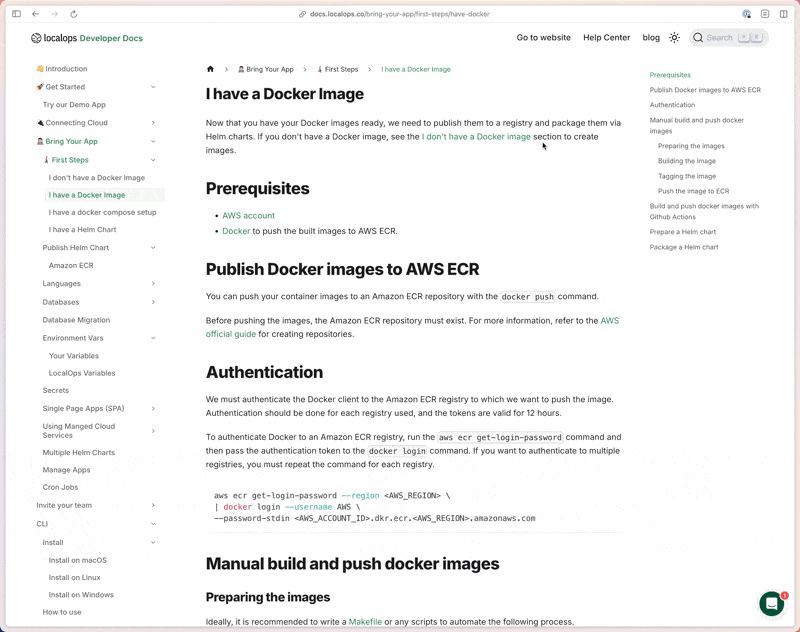Open the AWS account link

[x=248, y=216]
